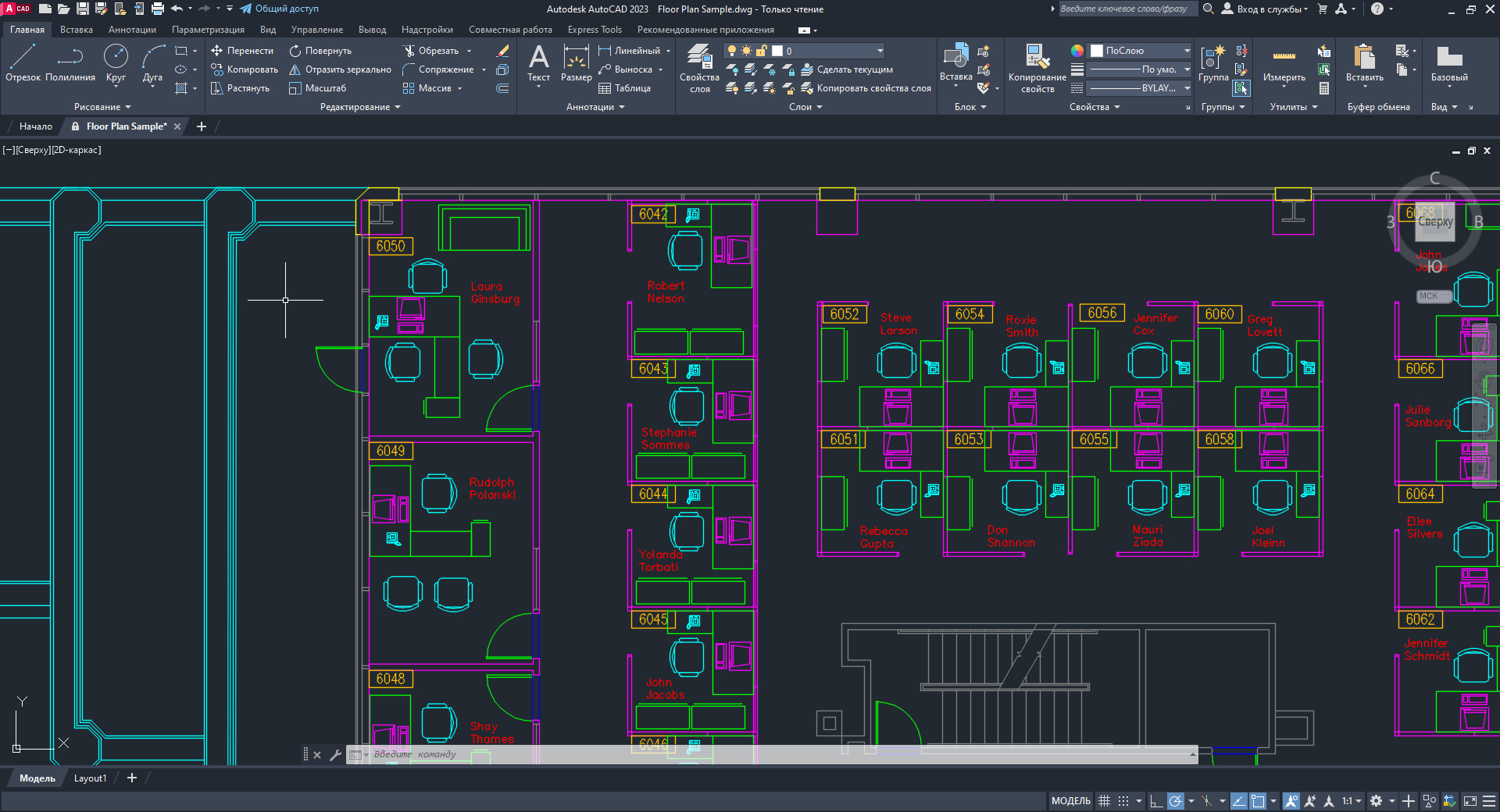Toggle ortho mode in status bar

click(1156, 801)
